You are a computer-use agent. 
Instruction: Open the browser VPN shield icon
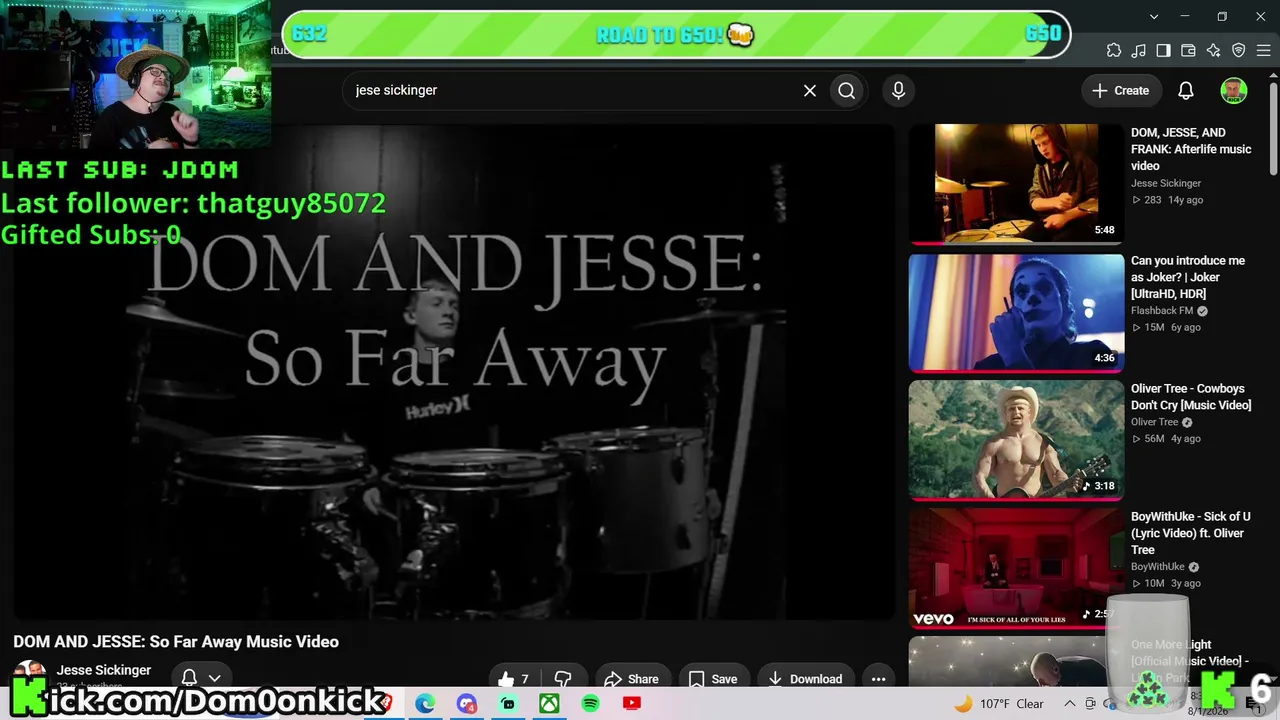pyautogui.click(x=1239, y=50)
